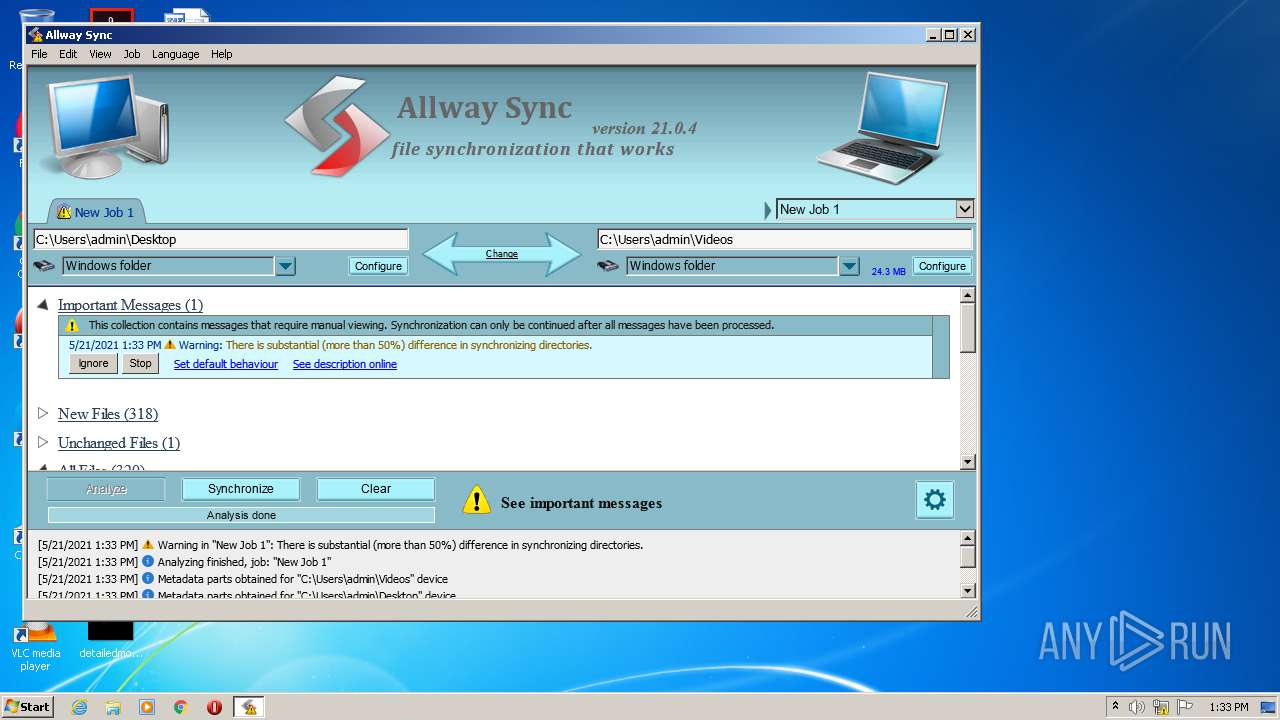Click the Start button
Viewport: 1280px width, 720px height.
(x=27, y=707)
